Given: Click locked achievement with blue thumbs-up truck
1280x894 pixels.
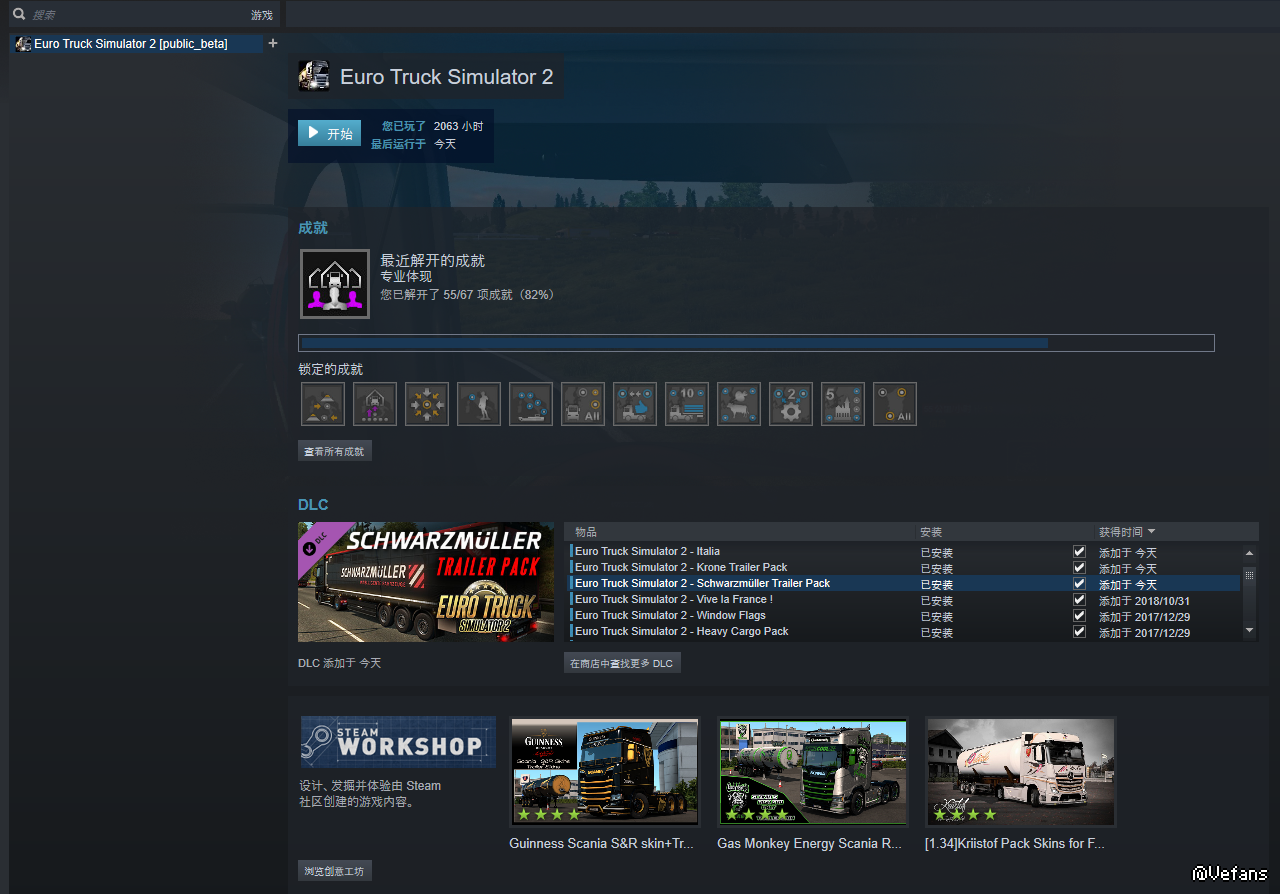Looking at the screenshot, I should (635, 404).
